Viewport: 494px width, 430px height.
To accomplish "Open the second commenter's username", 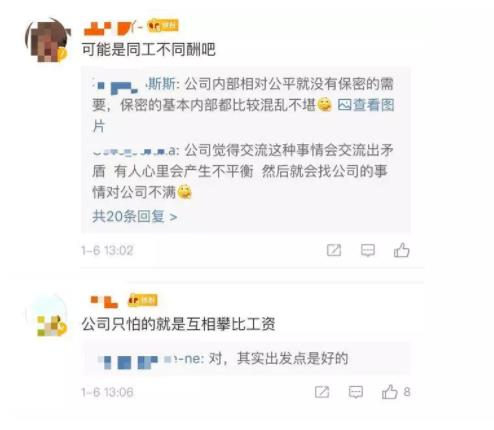I will pos(104,301).
